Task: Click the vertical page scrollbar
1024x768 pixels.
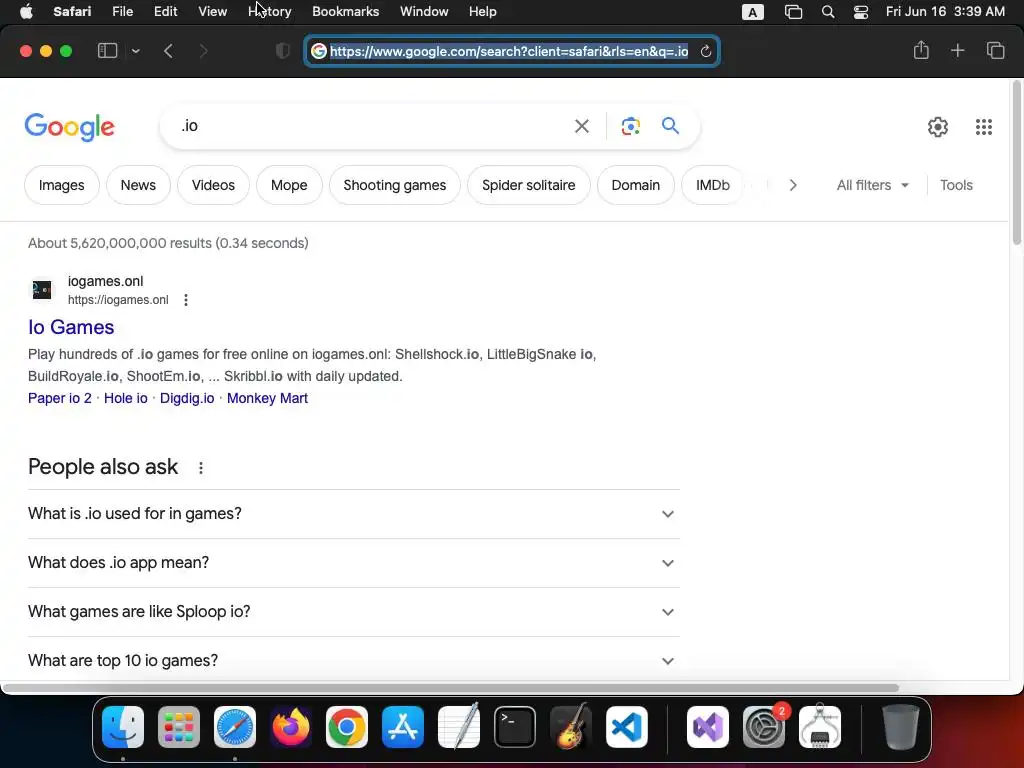Action: click(1016, 163)
